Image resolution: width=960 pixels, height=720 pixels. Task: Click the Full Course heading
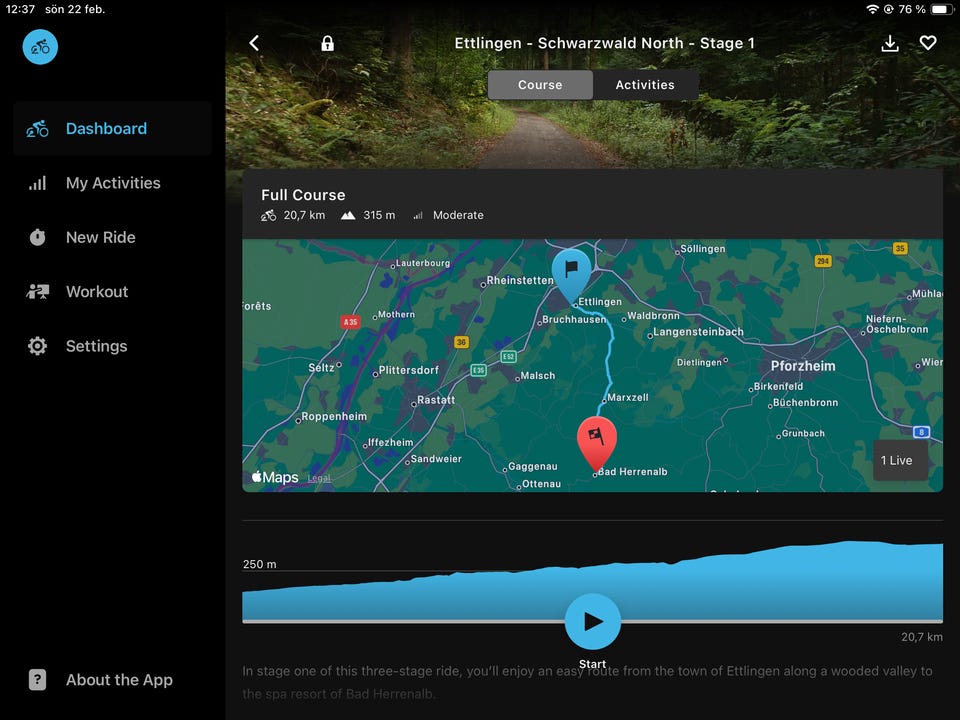[303, 195]
